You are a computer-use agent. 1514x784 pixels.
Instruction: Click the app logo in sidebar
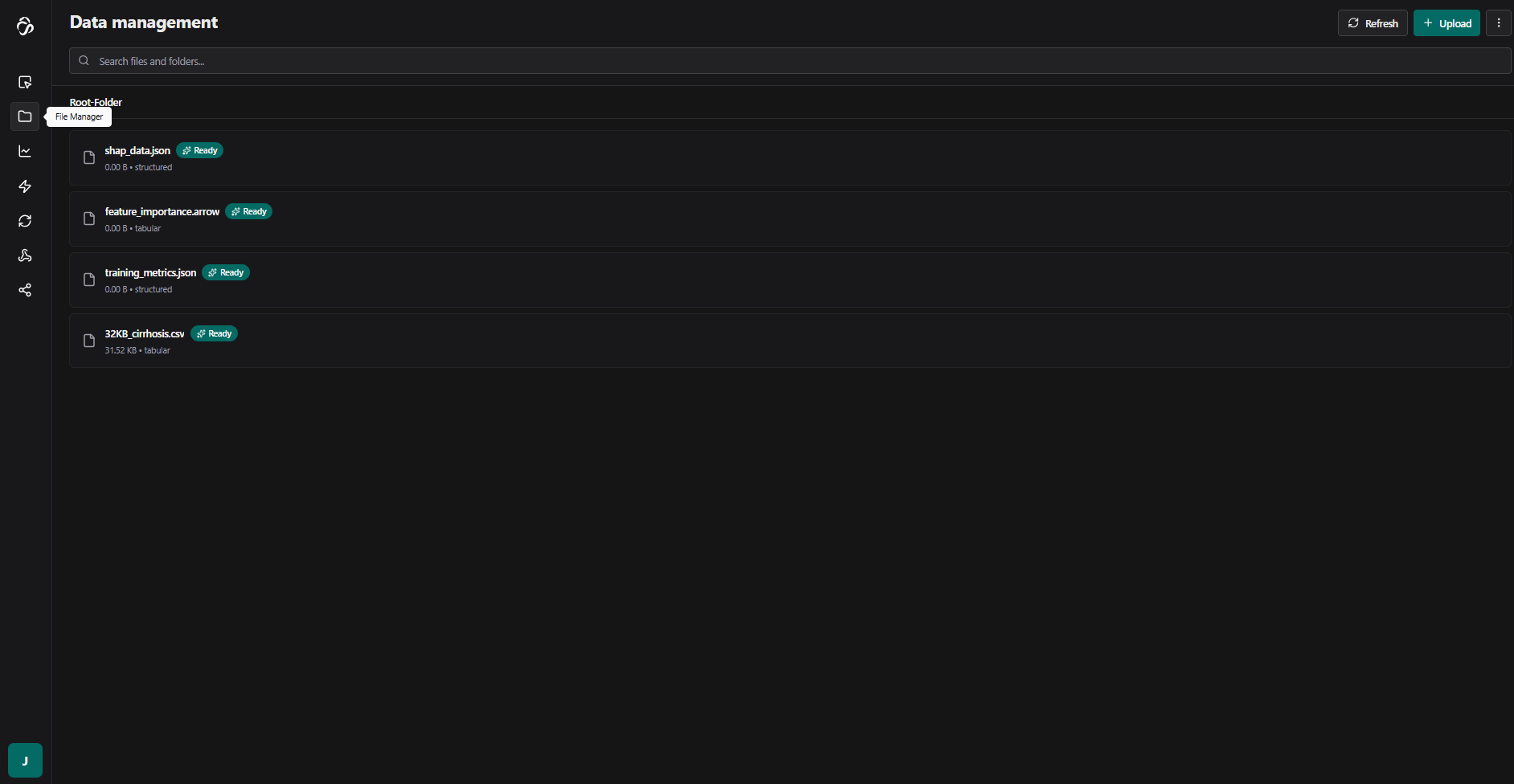point(25,27)
